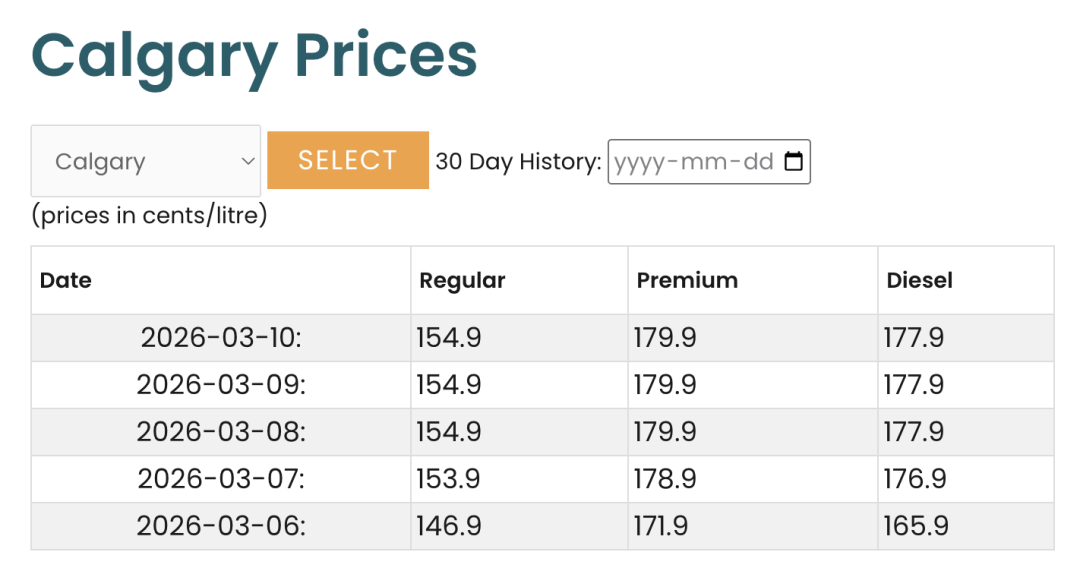Select the 2026-03-09 date cell
This screenshot has width=1080, height=571.
tap(221, 385)
